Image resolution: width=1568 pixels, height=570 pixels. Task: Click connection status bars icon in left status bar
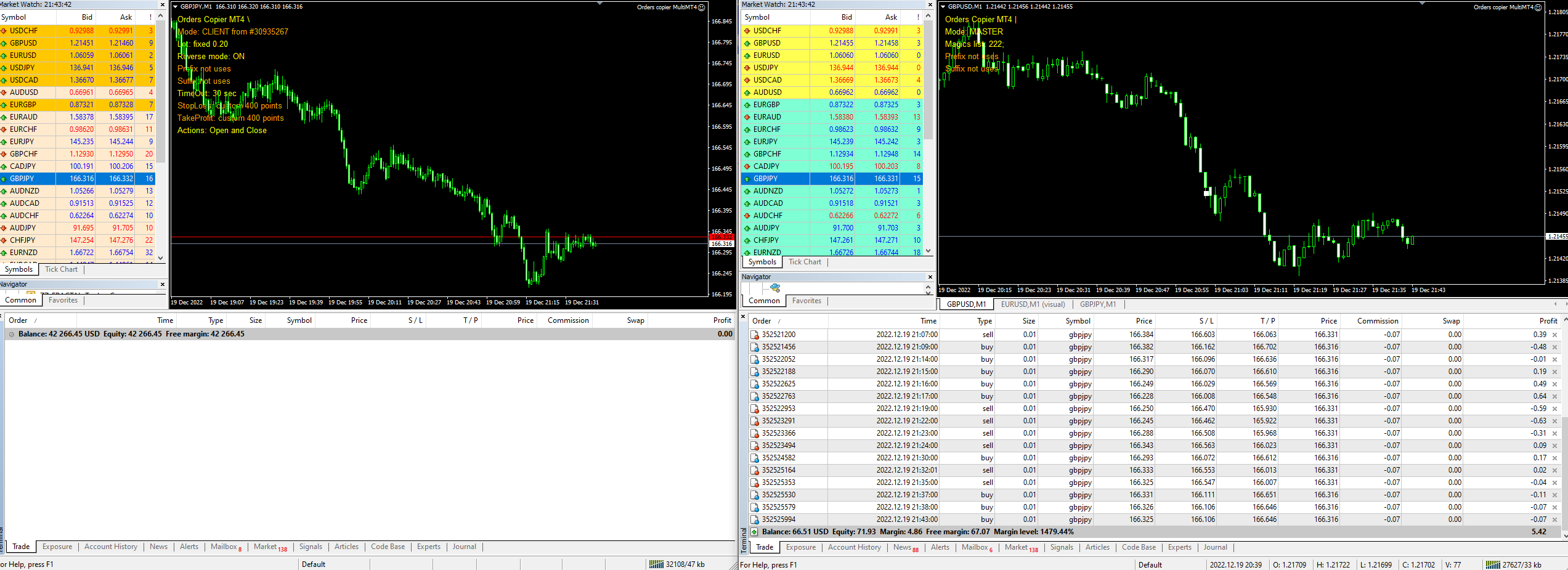tap(657, 564)
